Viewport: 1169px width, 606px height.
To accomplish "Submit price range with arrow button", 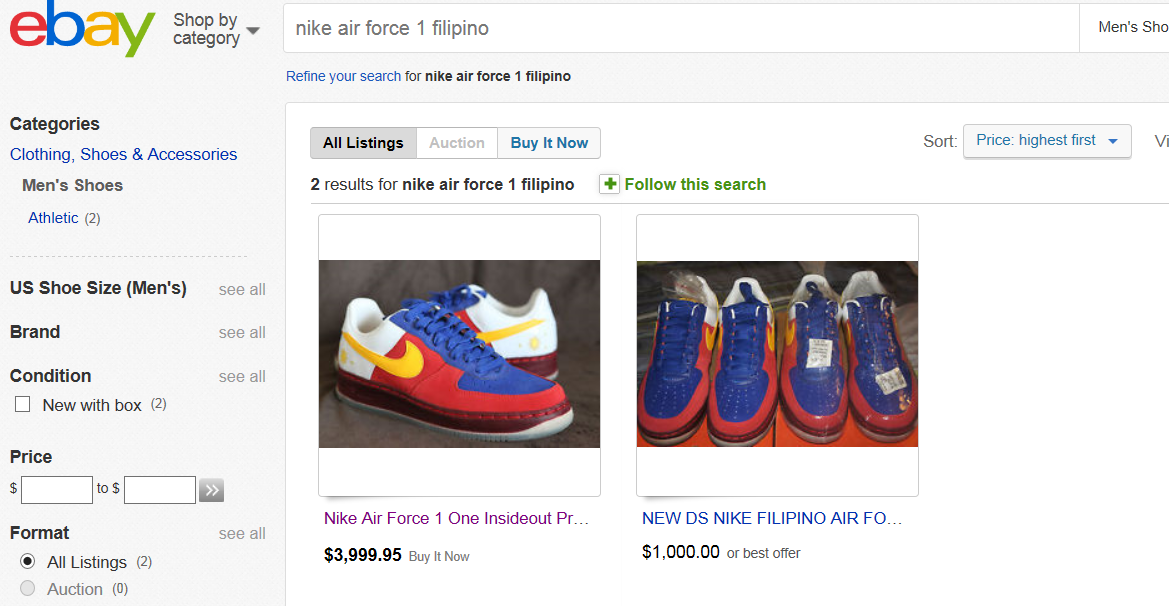I will click(x=211, y=490).
